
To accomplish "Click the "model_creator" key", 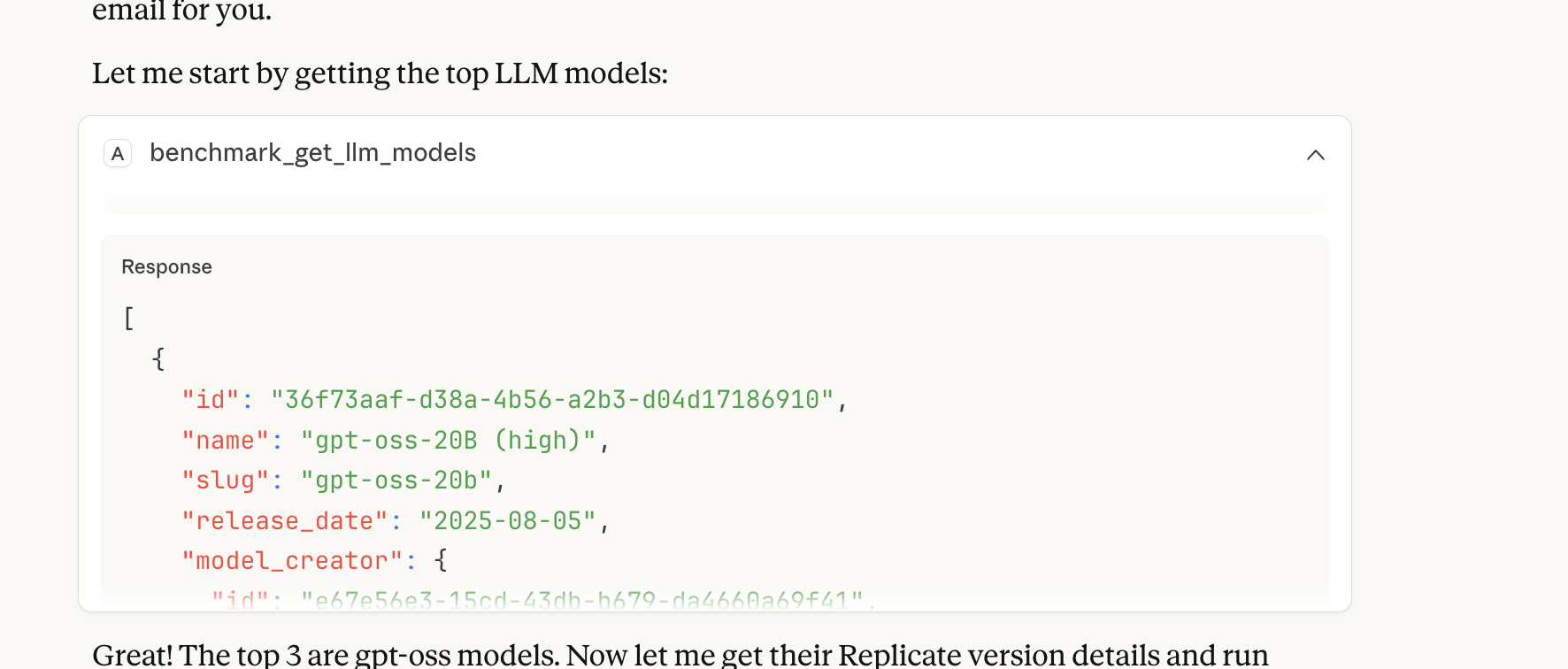I will [292, 561].
